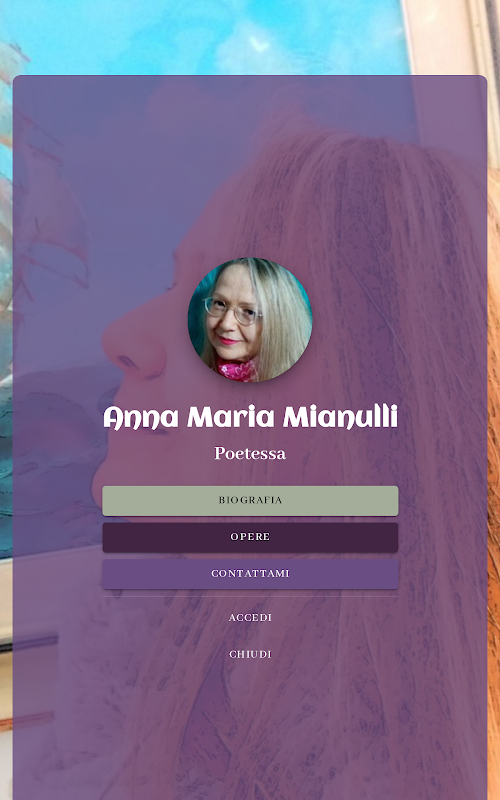Follow the ACCEDI login link

click(250, 618)
